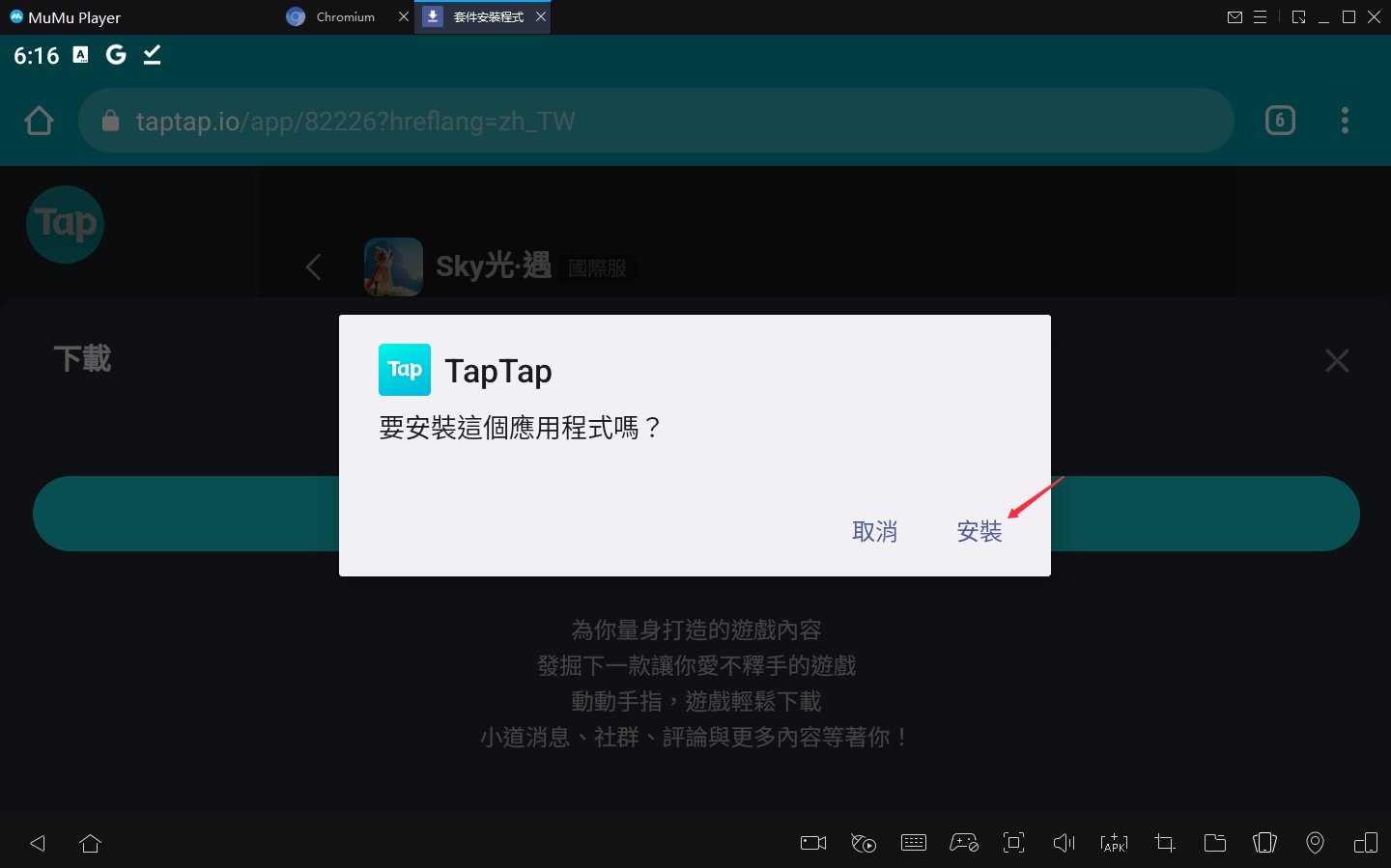Start screen recording camera tool
The width and height of the screenshot is (1391, 868).
tap(813, 843)
